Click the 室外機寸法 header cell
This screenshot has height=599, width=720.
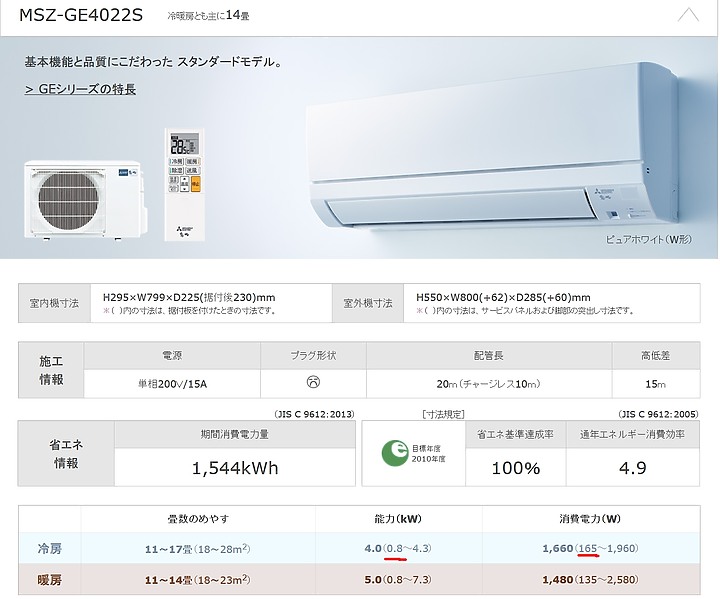pos(368,303)
